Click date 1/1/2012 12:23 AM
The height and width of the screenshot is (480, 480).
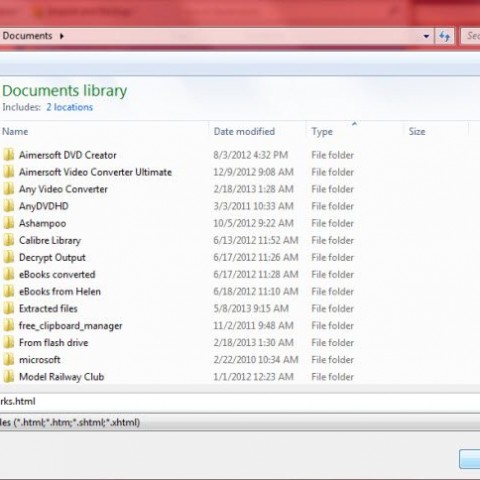click(x=253, y=377)
